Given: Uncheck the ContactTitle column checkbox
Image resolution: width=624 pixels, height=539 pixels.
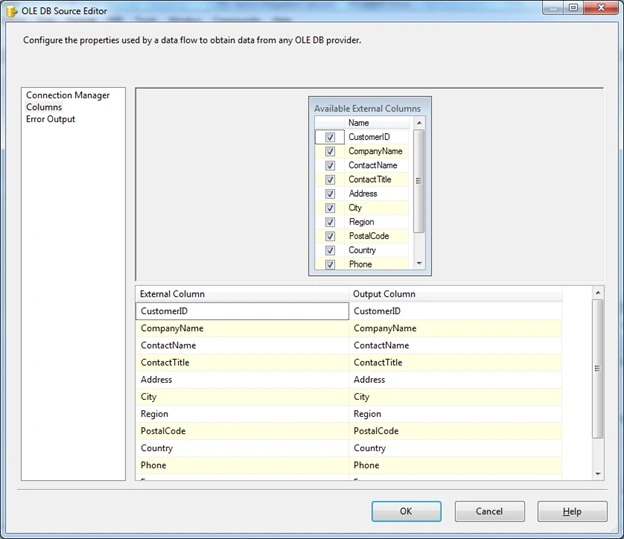Looking at the screenshot, I should click(x=330, y=180).
